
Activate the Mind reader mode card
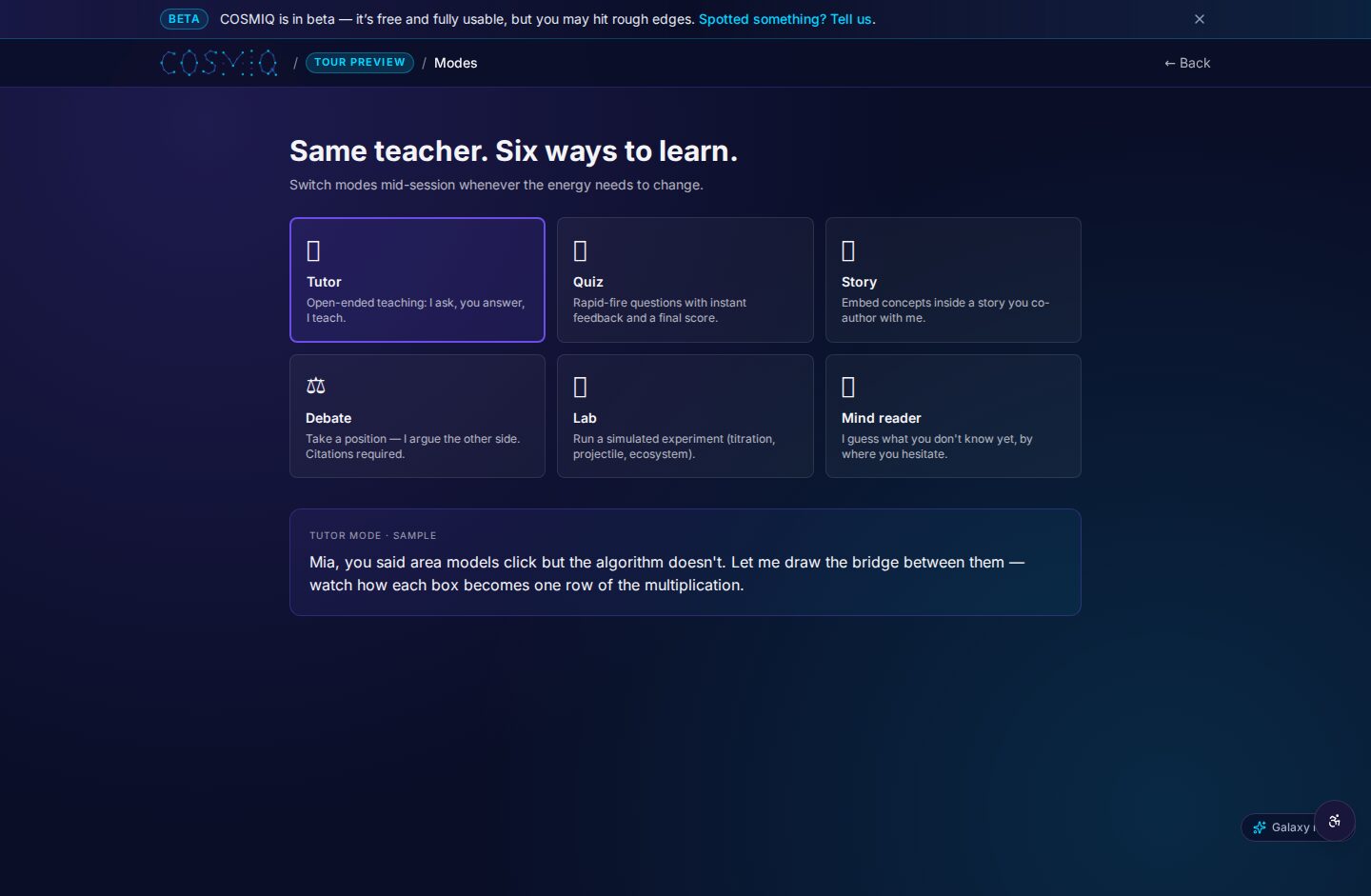pyautogui.click(x=953, y=416)
